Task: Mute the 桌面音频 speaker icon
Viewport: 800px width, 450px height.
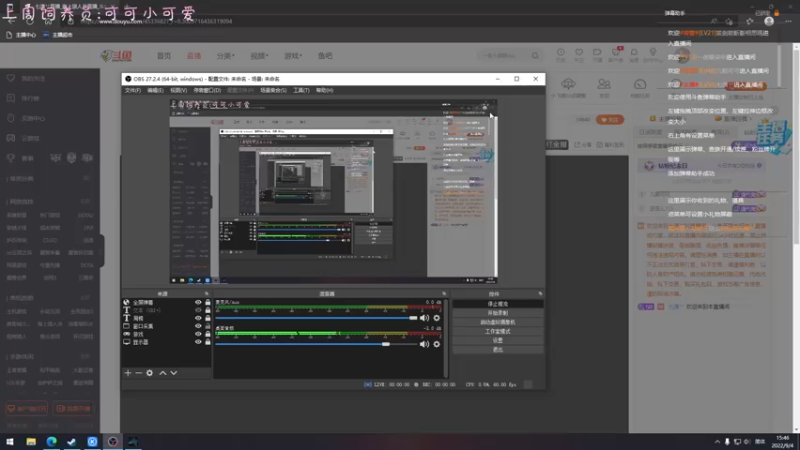Action: click(424, 344)
